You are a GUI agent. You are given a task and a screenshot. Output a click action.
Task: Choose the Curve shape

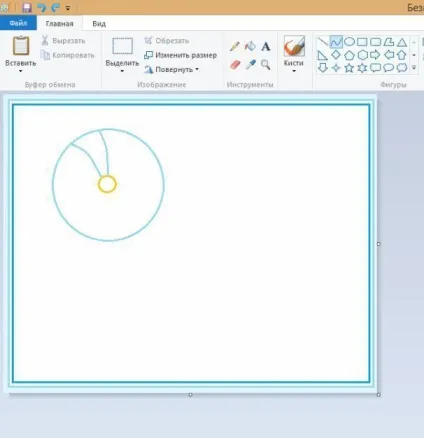pyautogui.click(x=336, y=42)
